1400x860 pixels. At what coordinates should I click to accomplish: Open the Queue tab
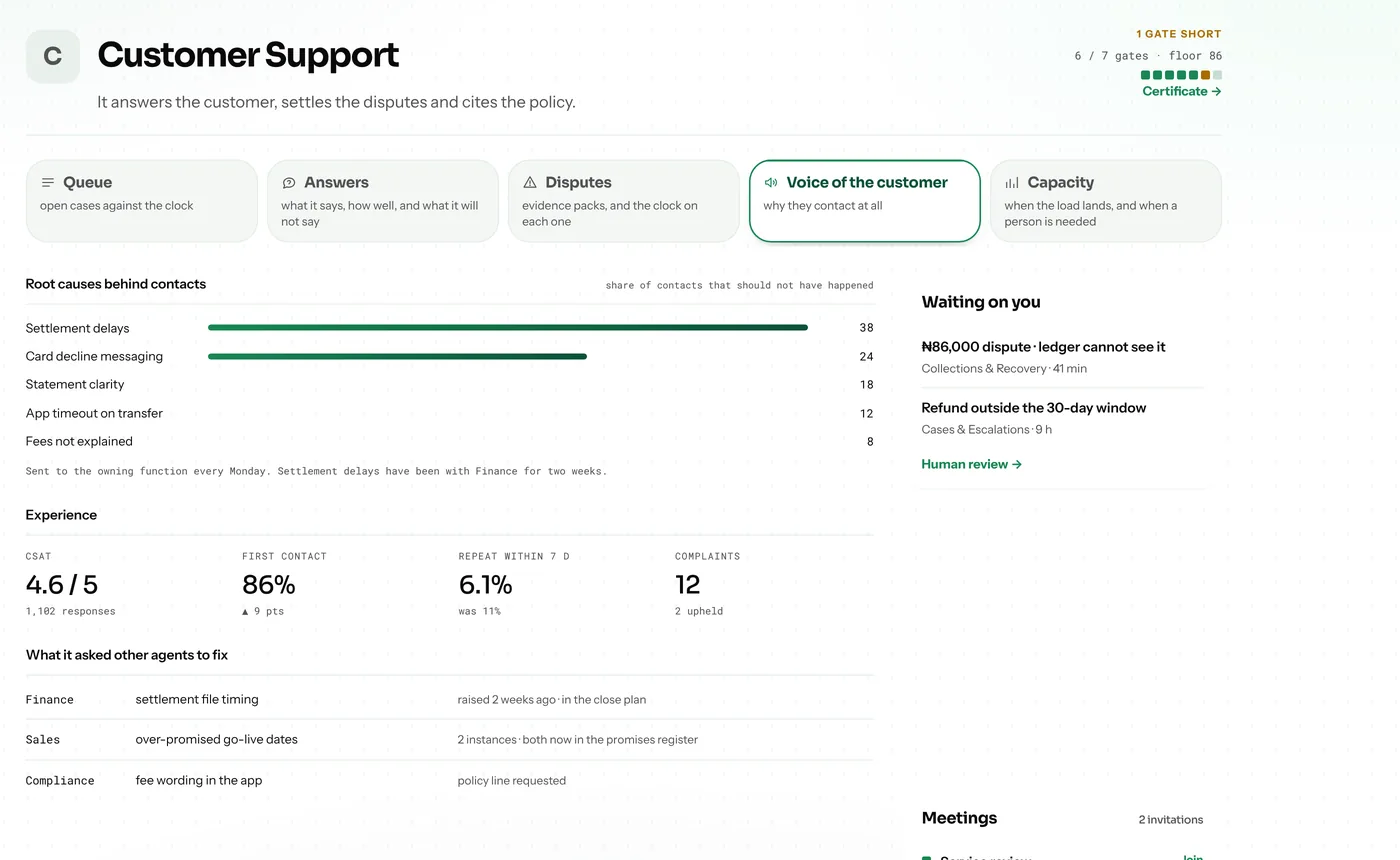click(x=142, y=201)
